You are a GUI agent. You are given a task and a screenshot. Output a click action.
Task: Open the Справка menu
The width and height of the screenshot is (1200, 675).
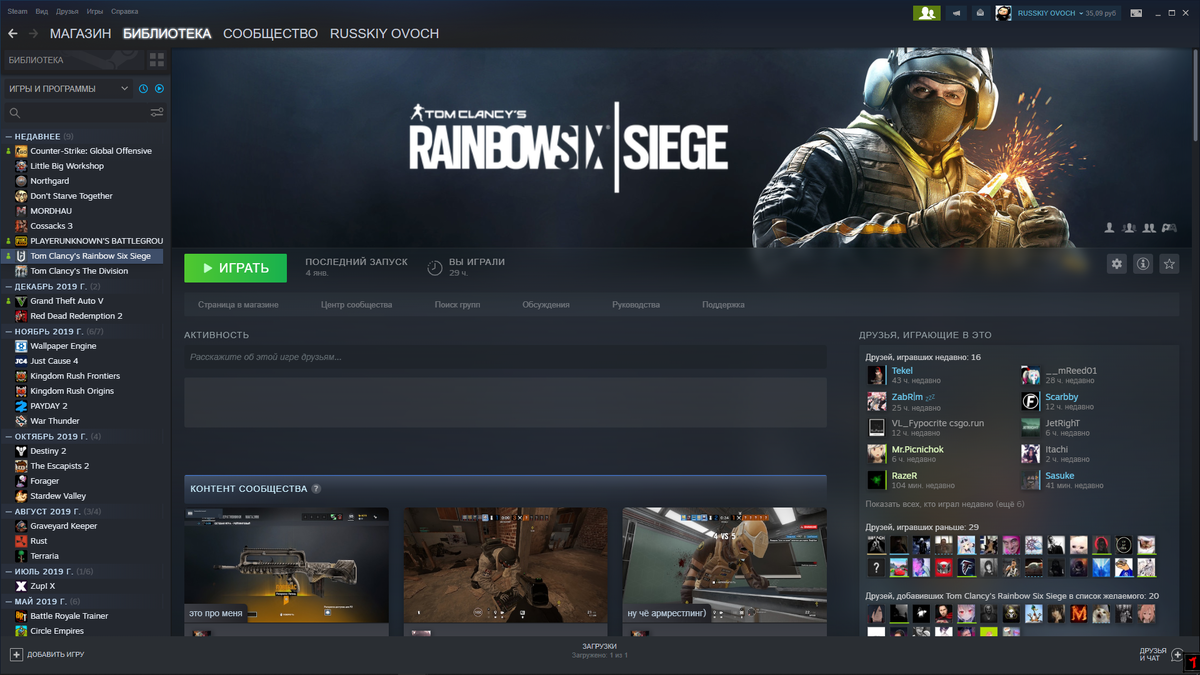pyautogui.click(x=125, y=12)
